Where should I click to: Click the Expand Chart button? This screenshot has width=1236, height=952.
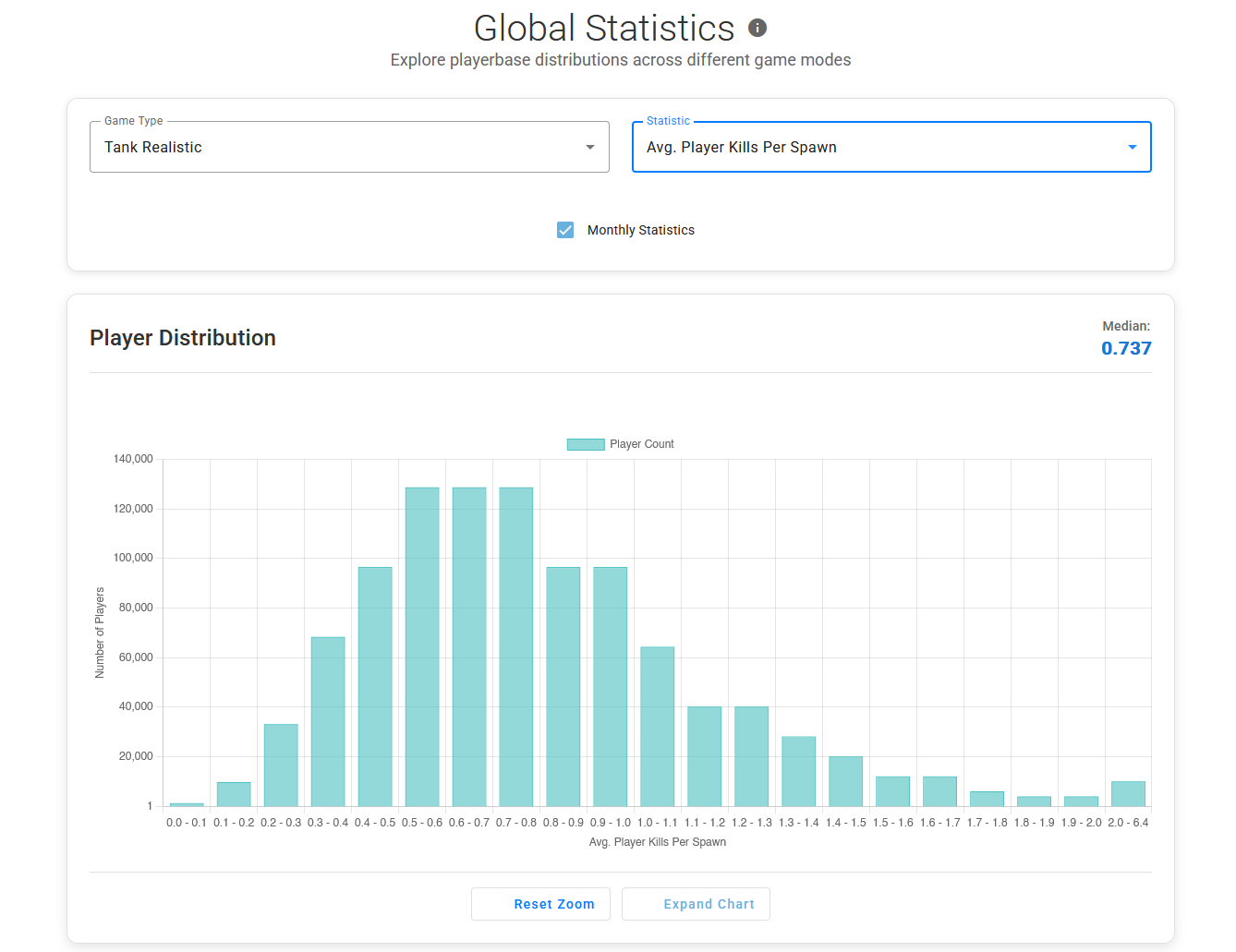pos(696,904)
